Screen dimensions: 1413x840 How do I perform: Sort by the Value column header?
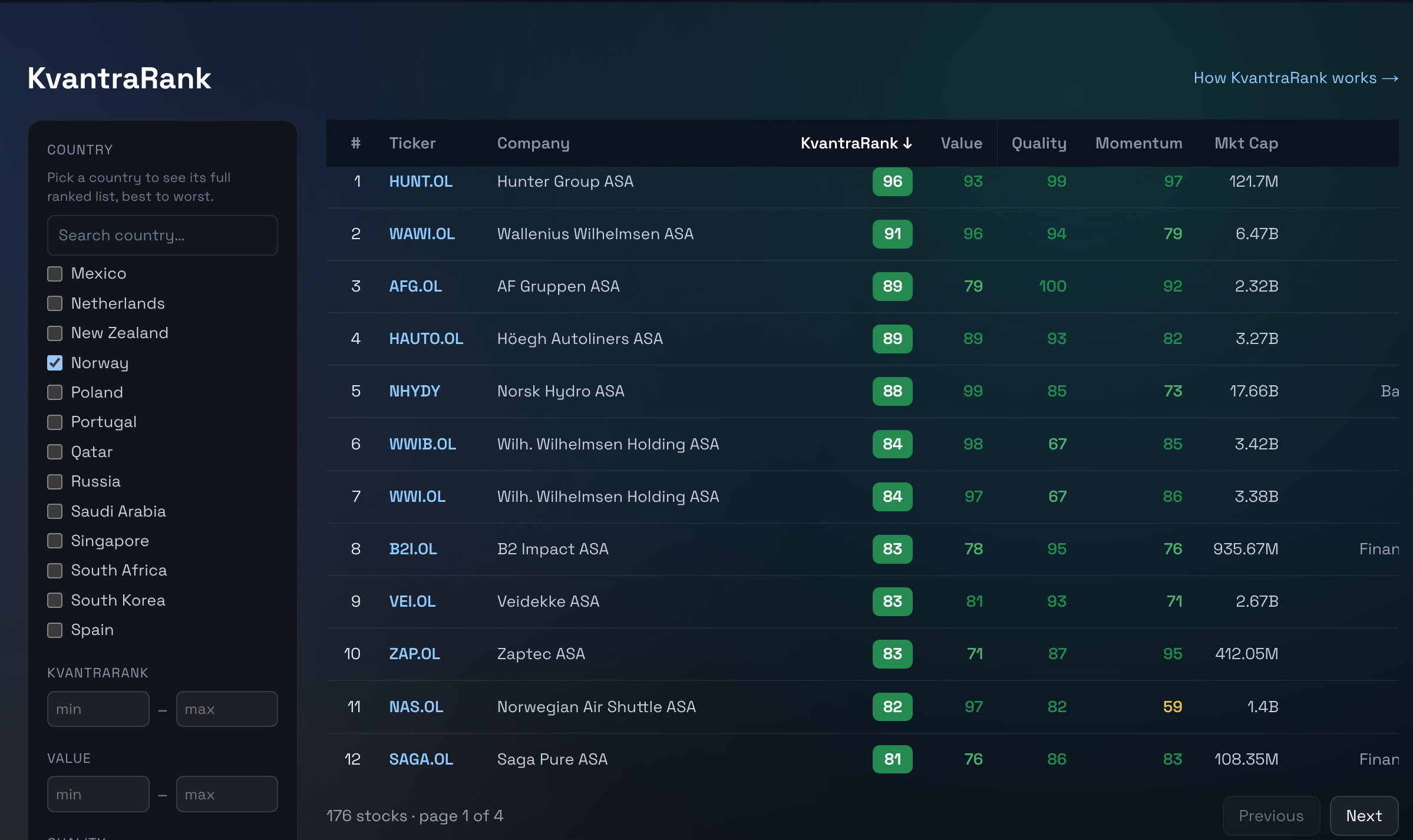click(962, 143)
